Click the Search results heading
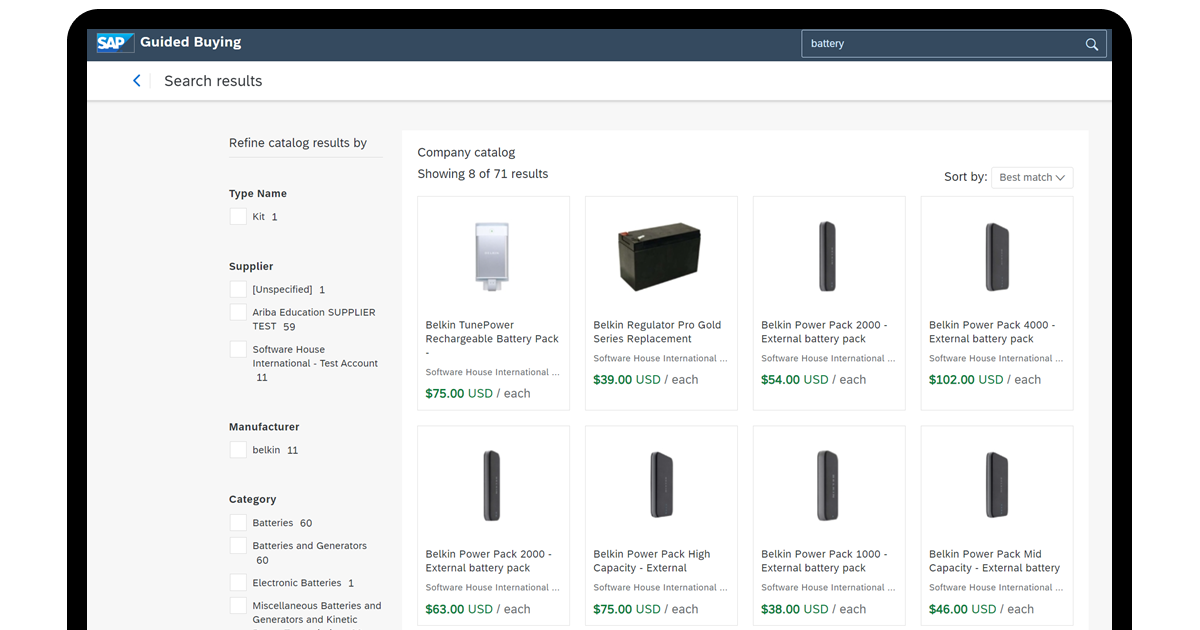Viewport: 1200px width, 630px height. [213, 81]
